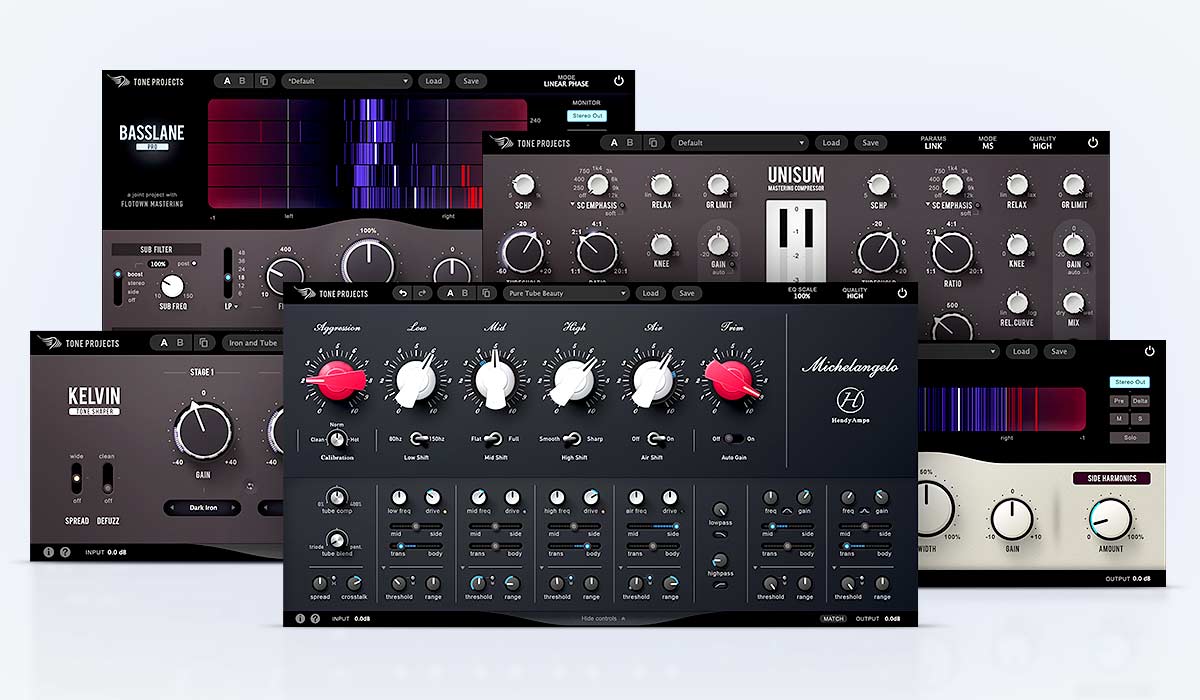Click Load in Michelangelo header

[x=650, y=293]
